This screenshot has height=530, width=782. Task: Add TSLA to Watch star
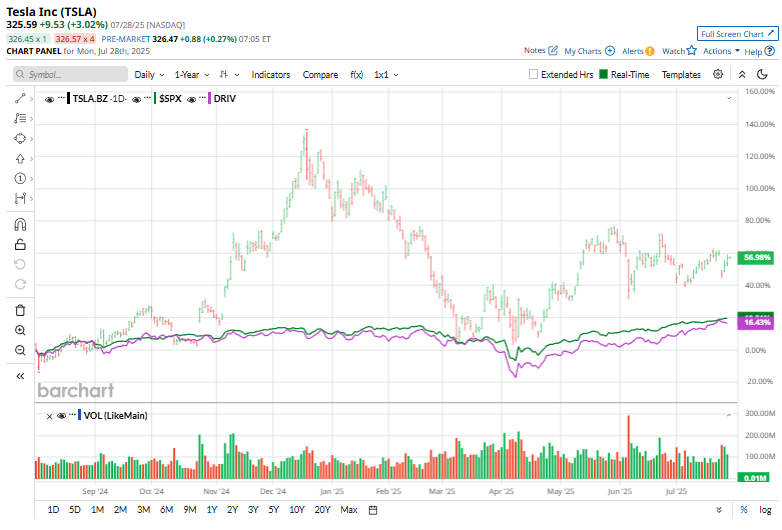click(x=691, y=50)
